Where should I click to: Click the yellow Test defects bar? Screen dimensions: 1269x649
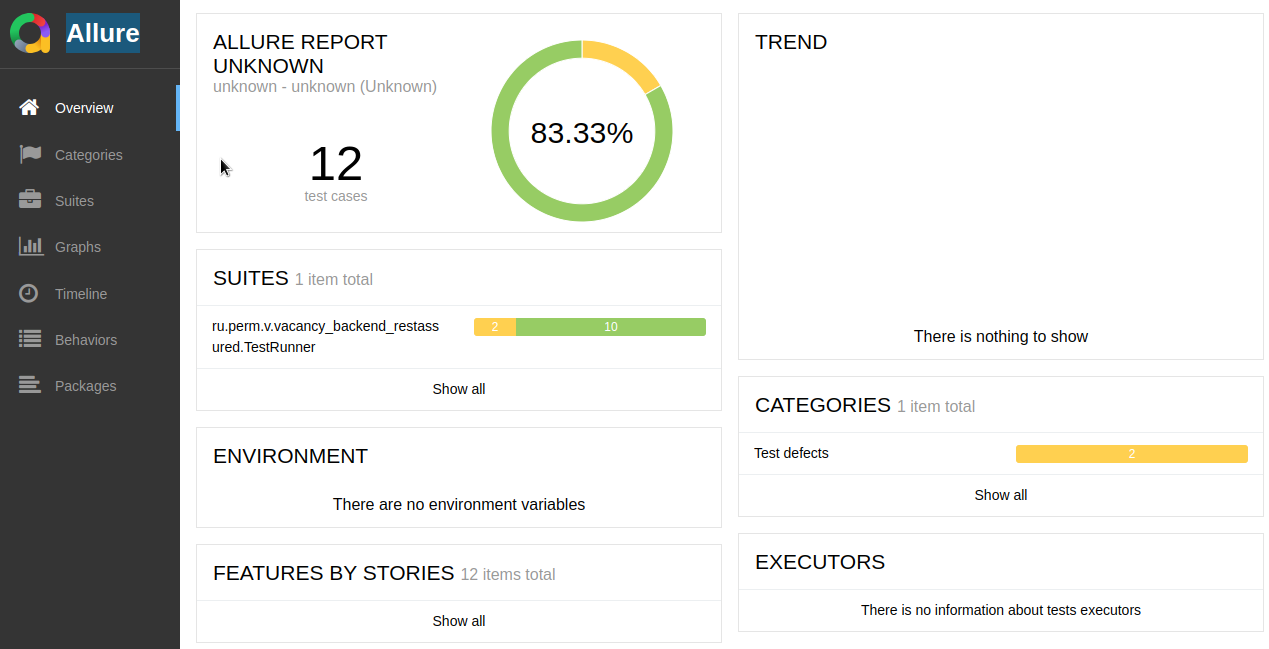[1132, 454]
